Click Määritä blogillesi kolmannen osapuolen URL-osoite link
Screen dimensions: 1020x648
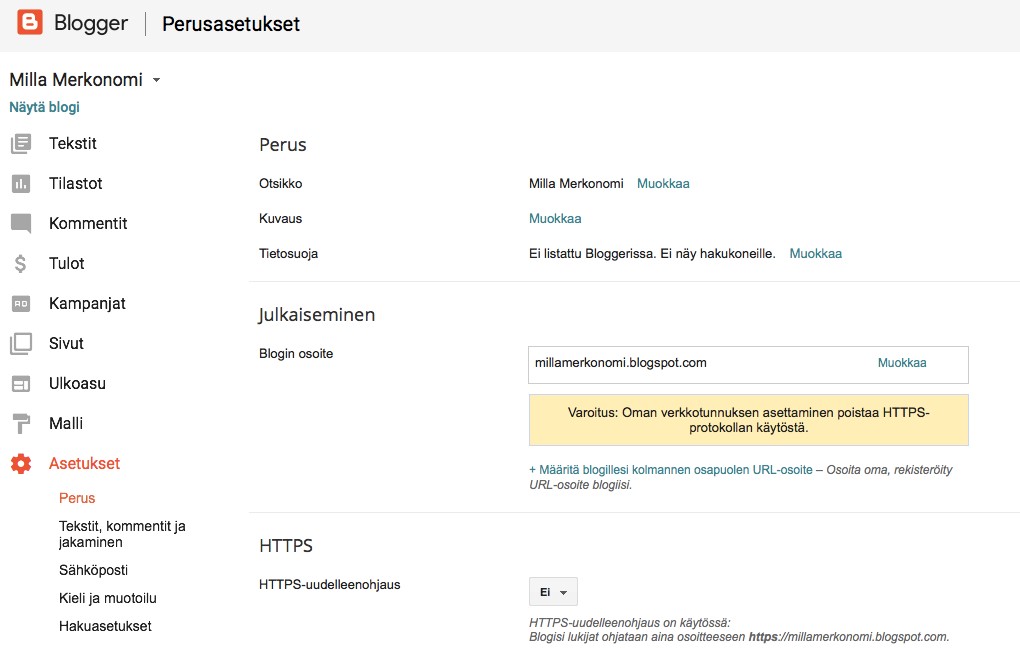pos(671,470)
